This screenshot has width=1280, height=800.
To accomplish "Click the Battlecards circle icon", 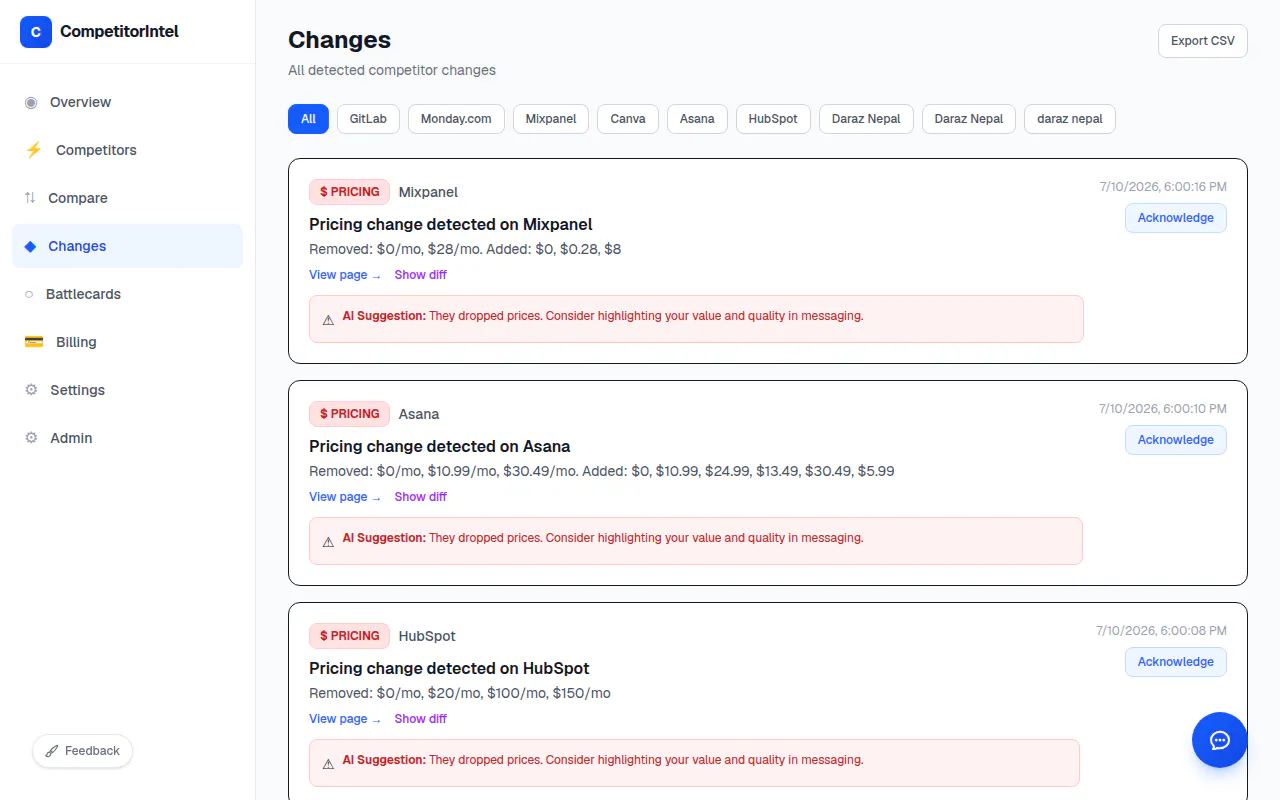I will click(29, 294).
